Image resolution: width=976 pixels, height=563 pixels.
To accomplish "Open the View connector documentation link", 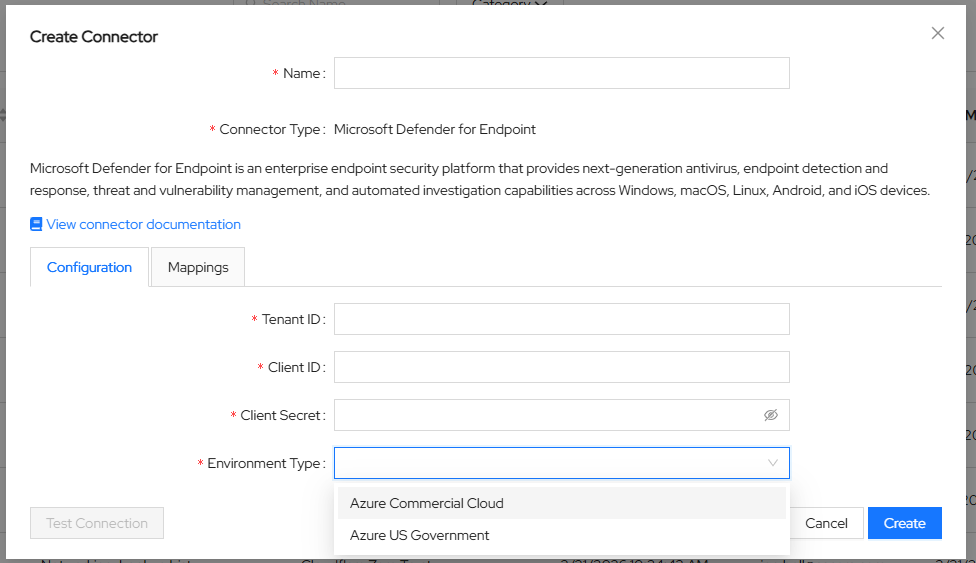I will click(x=143, y=224).
